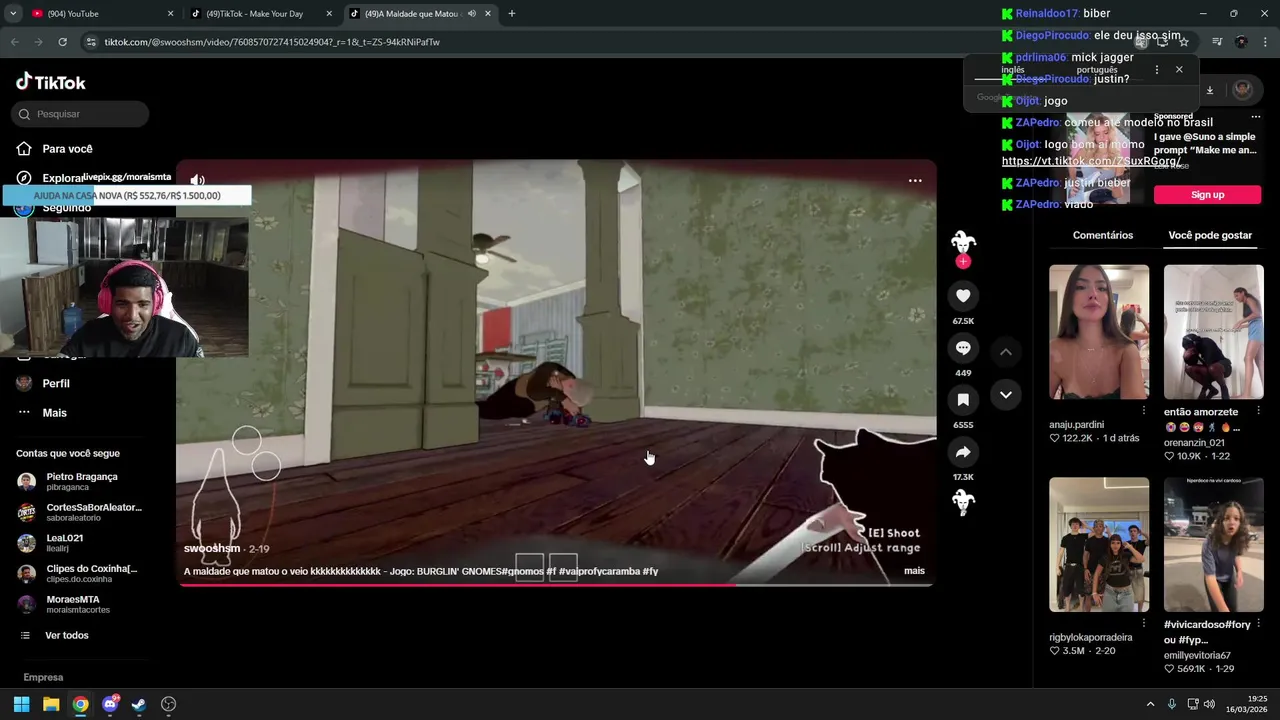Close the YouTube tab

point(170,14)
